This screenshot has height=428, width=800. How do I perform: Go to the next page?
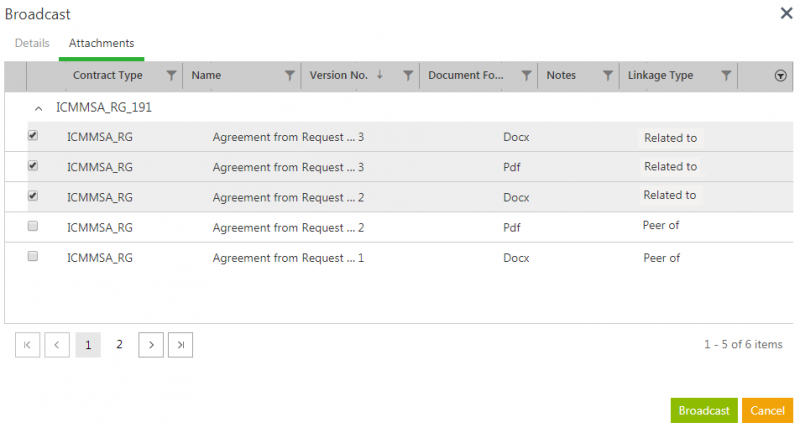[x=150, y=345]
